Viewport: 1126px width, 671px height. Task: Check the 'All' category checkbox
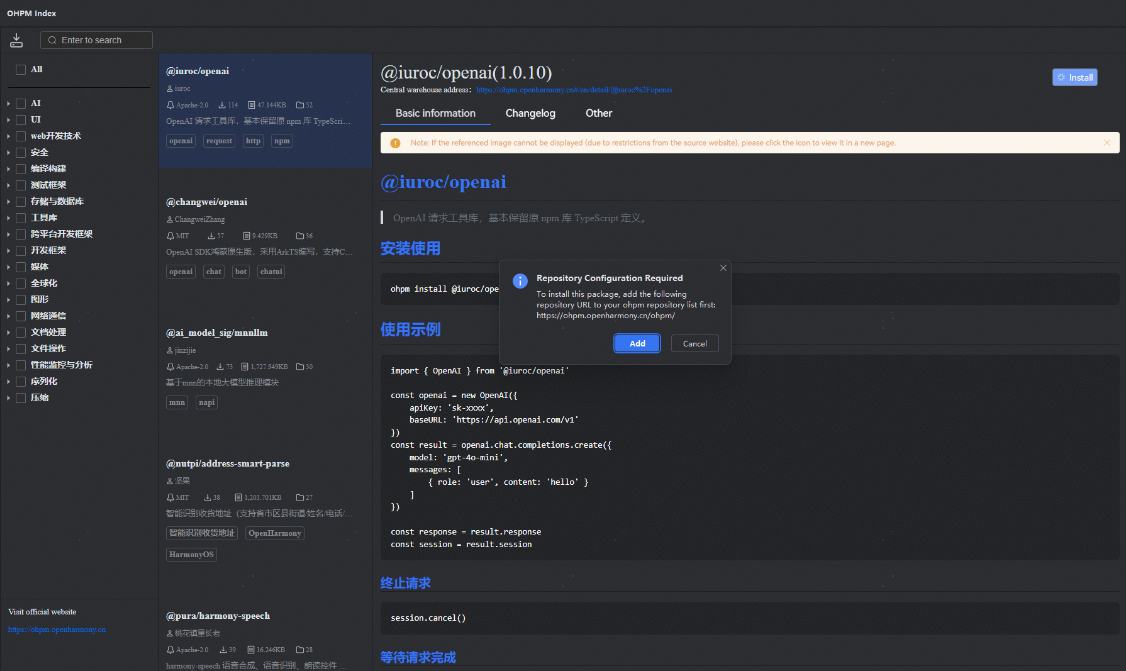point(21,70)
